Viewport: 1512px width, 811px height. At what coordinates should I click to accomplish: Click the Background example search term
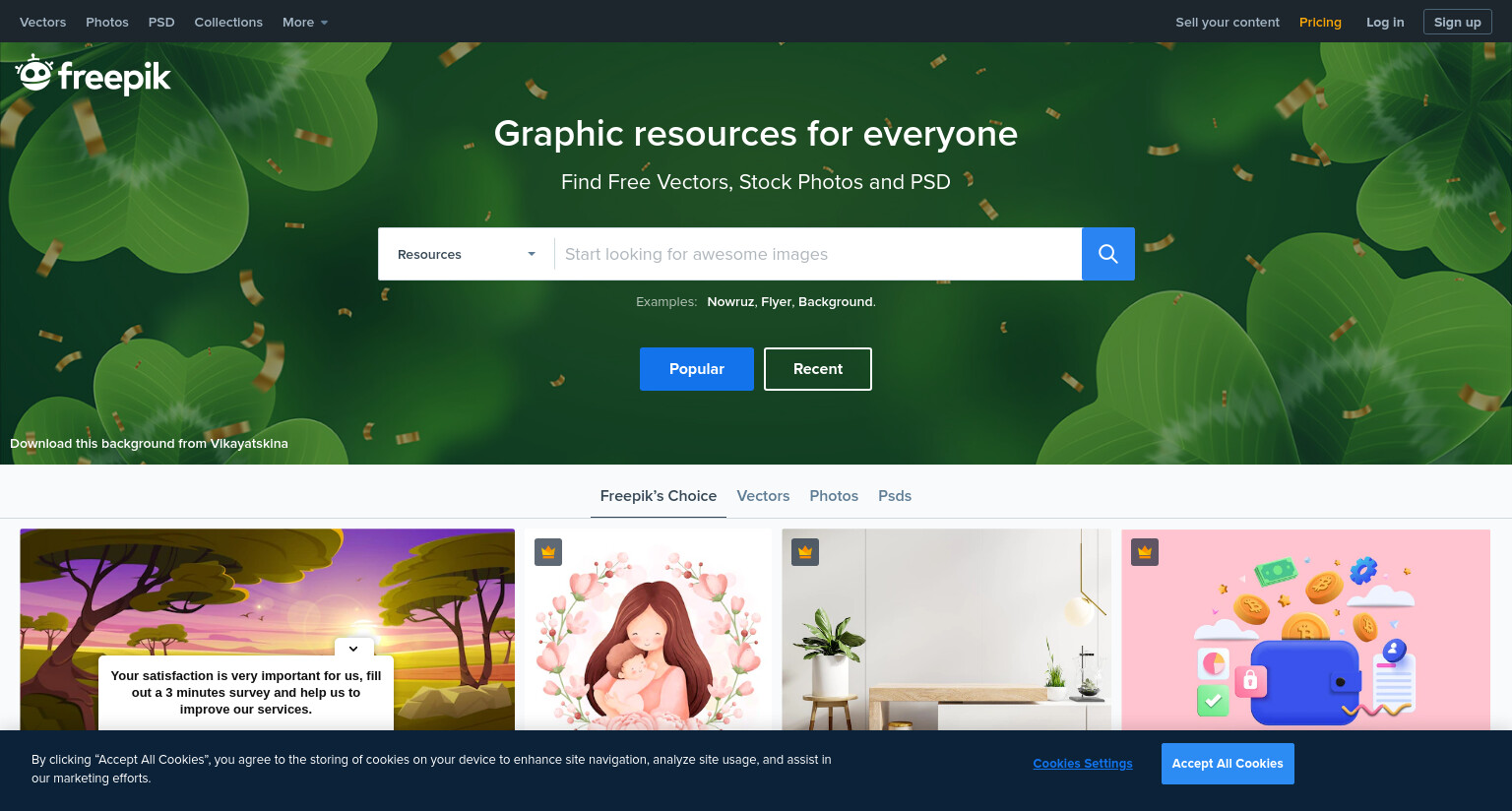click(835, 302)
